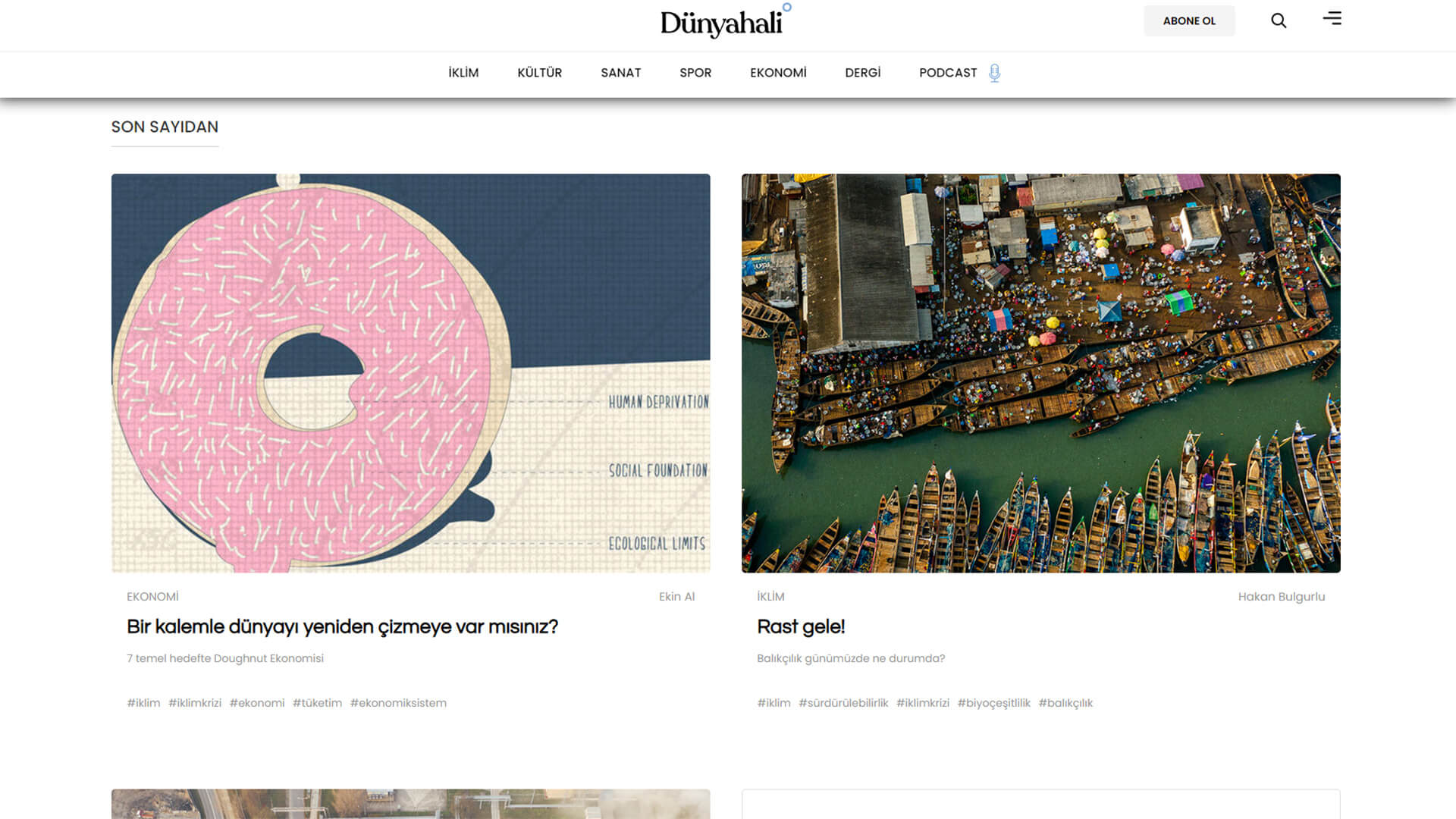
Task: Select SANAT in the navigation bar
Action: [x=620, y=73]
